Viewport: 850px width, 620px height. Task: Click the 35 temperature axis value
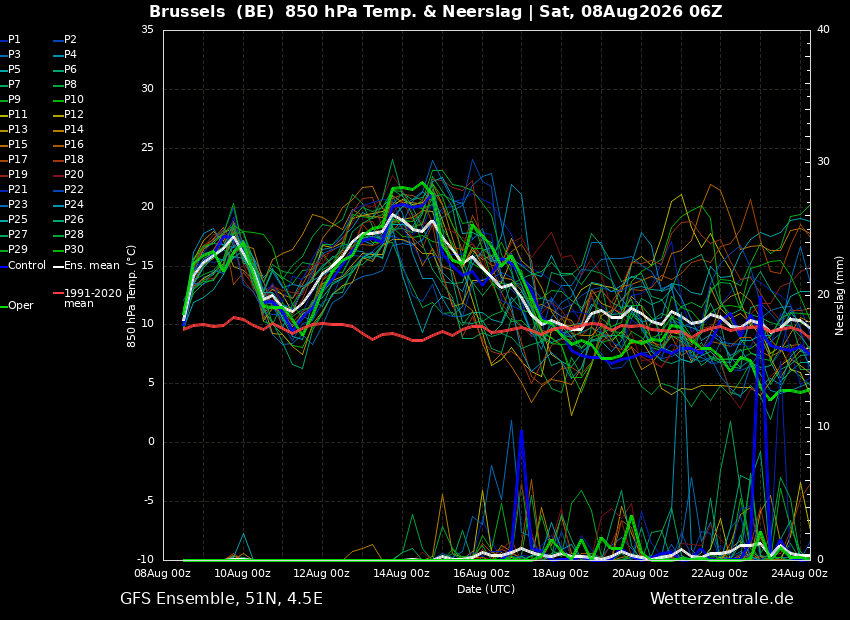point(147,30)
